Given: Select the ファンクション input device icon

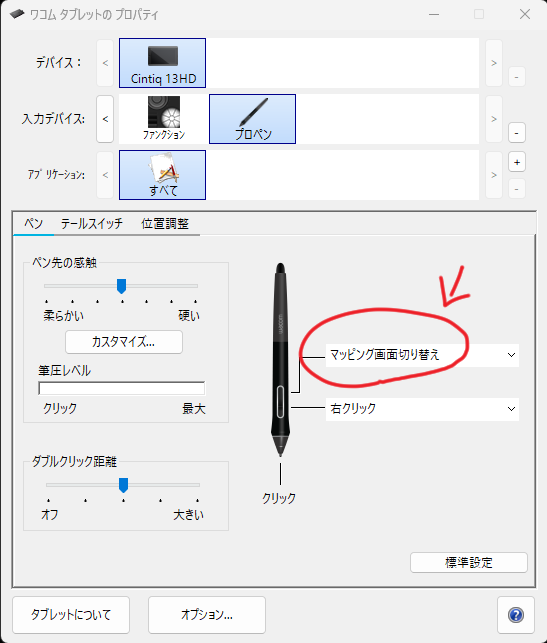Looking at the screenshot, I should (x=164, y=119).
